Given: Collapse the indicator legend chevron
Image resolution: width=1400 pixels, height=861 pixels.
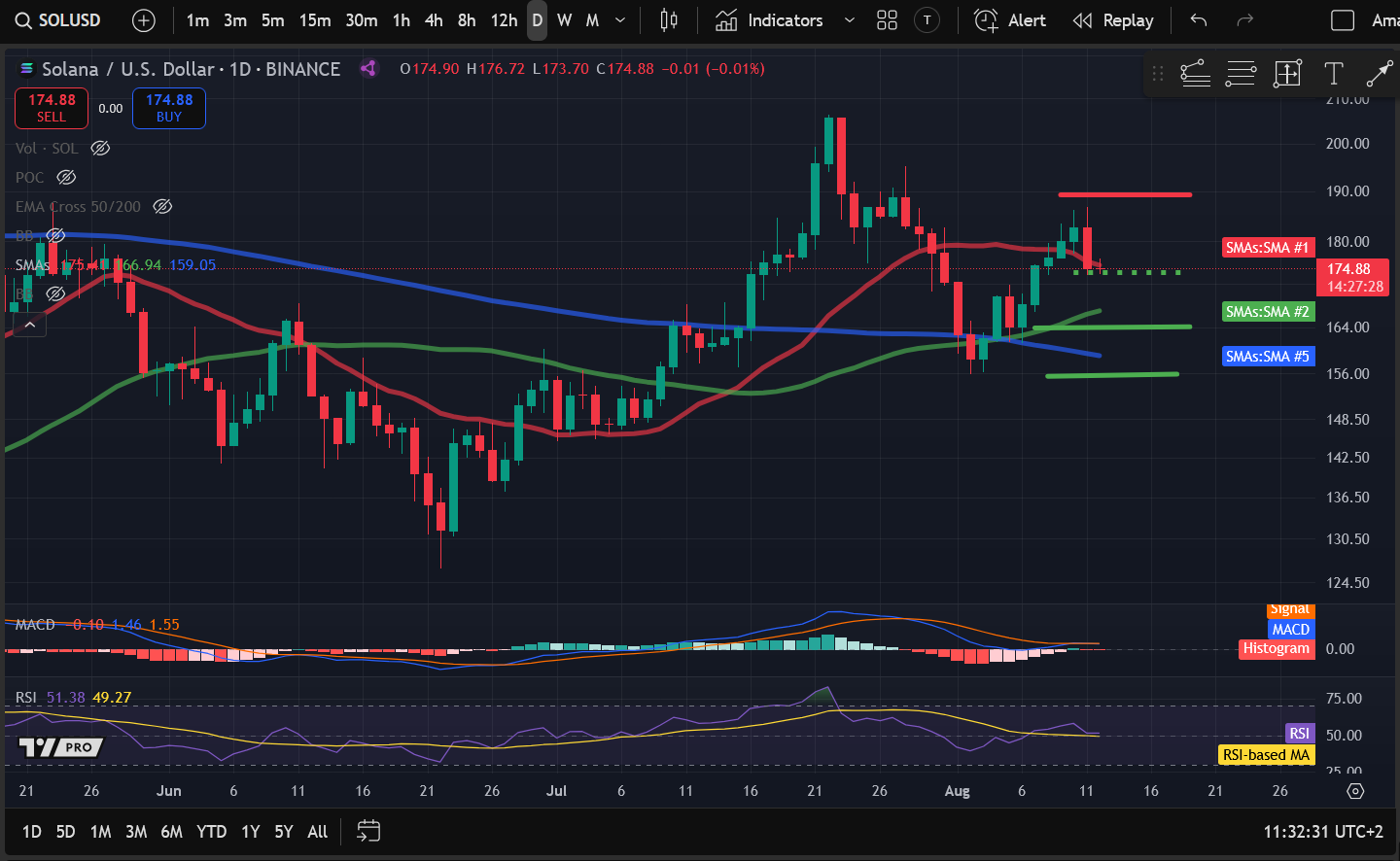Looking at the screenshot, I should [x=30, y=325].
